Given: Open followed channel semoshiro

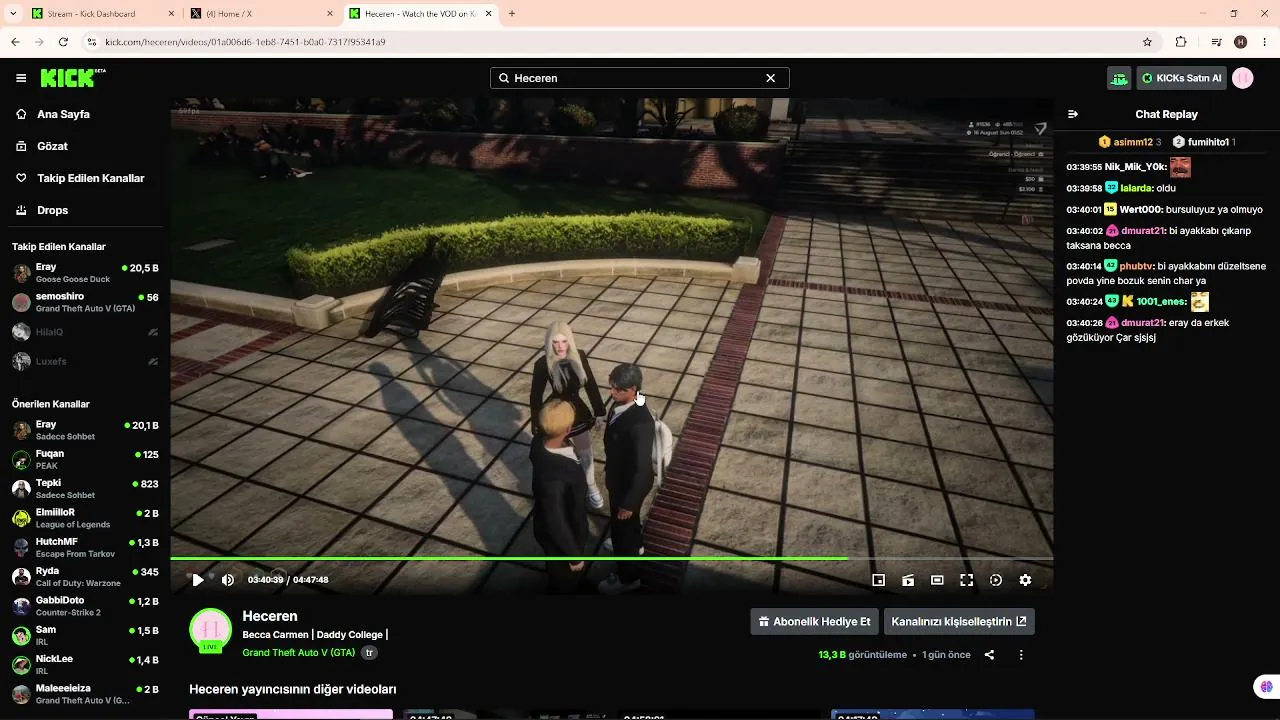Looking at the screenshot, I should pyautogui.click(x=85, y=302).
